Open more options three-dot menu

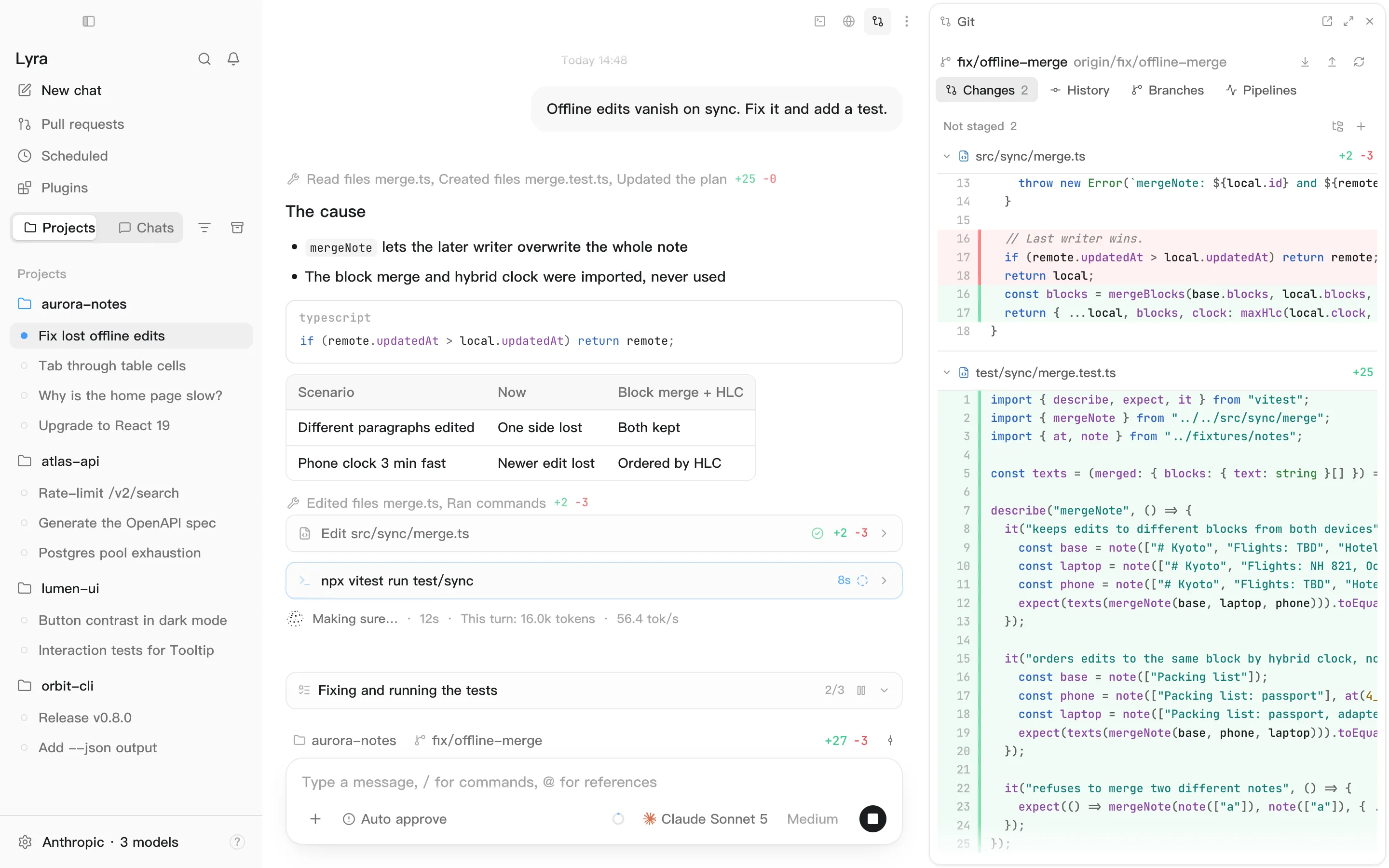[906, 21]
